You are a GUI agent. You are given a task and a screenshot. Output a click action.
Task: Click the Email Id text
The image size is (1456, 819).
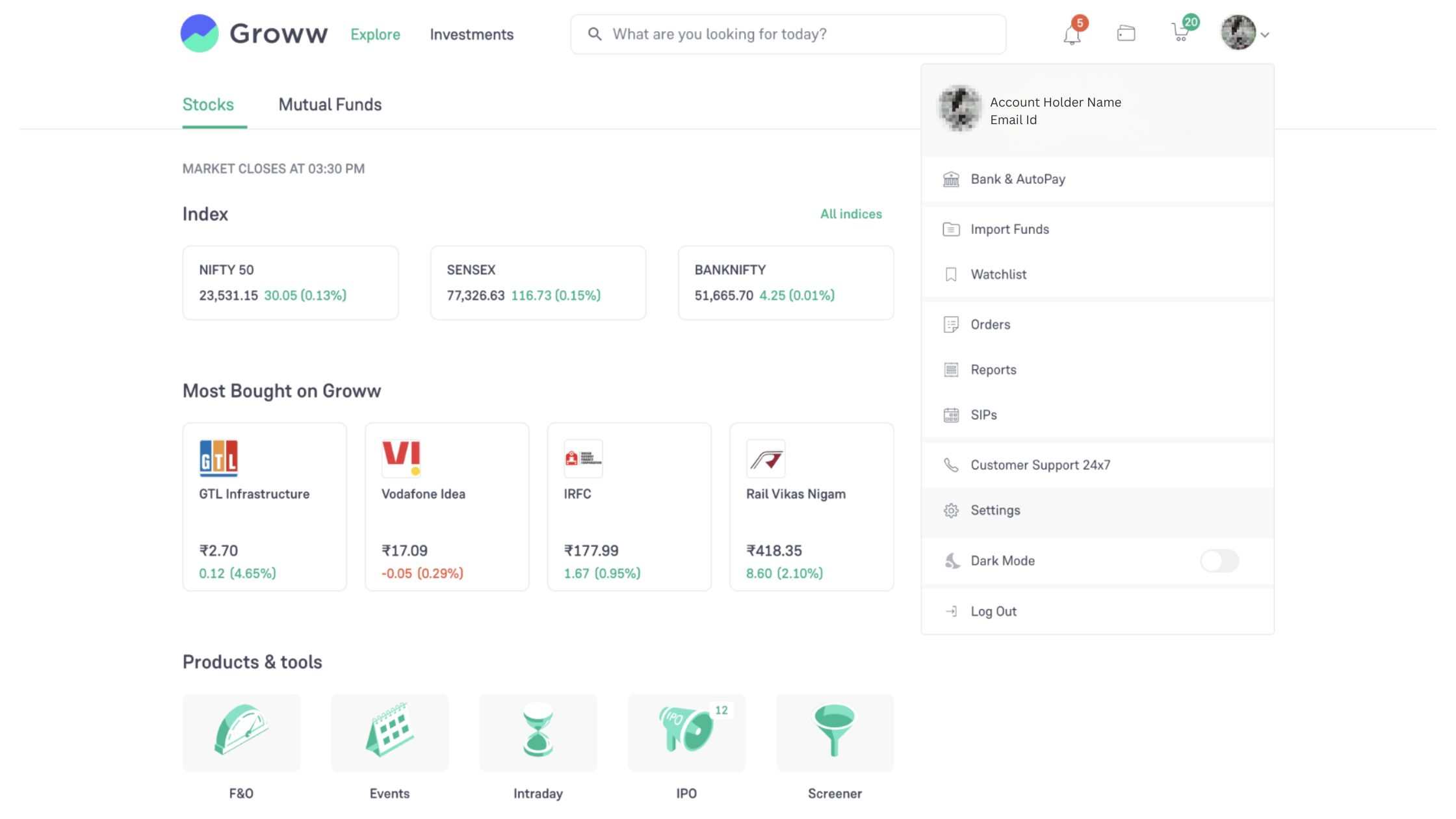pyautogui.click(x=1013, y=120)
